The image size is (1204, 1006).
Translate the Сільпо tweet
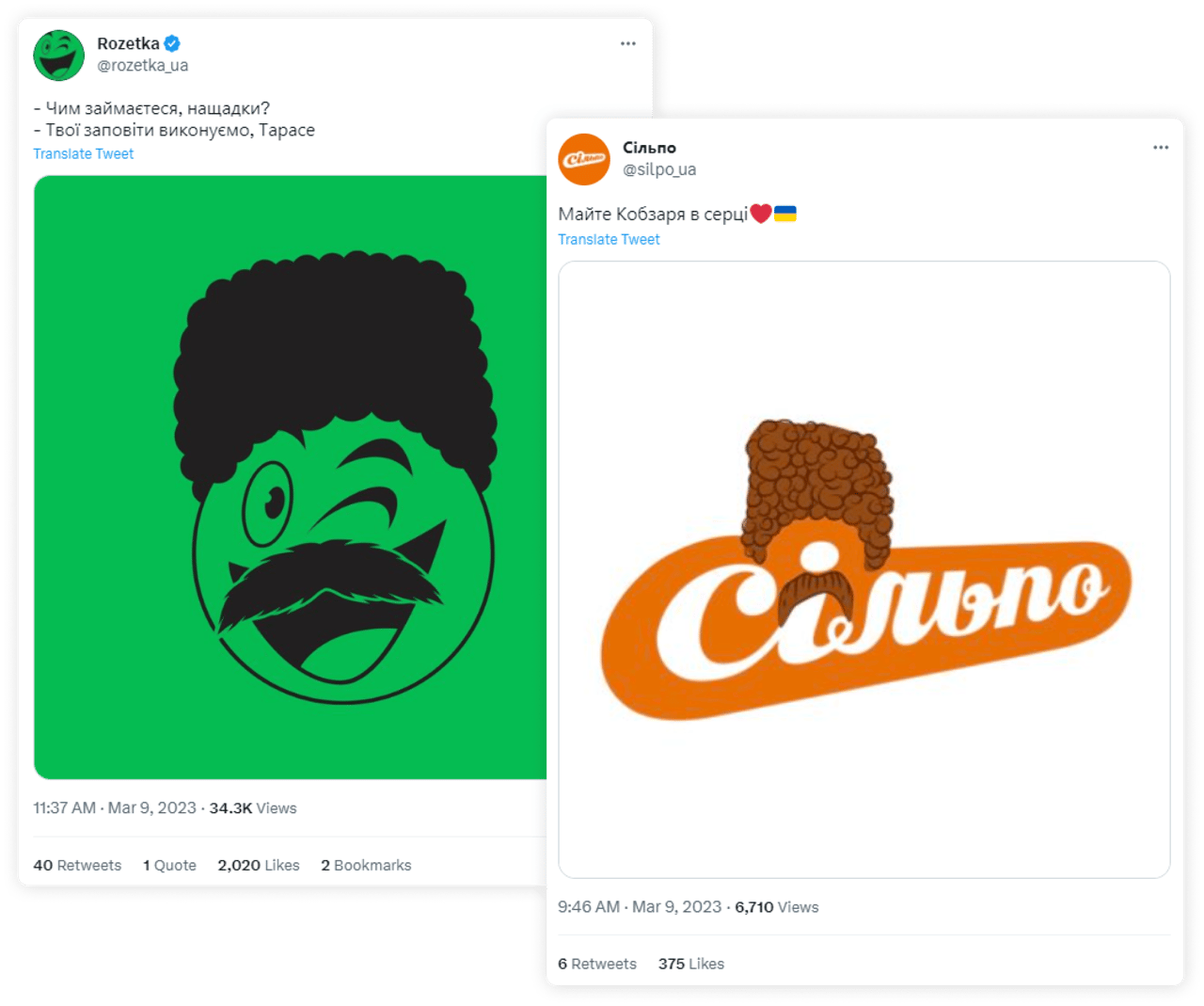click(x=609, y=240)
